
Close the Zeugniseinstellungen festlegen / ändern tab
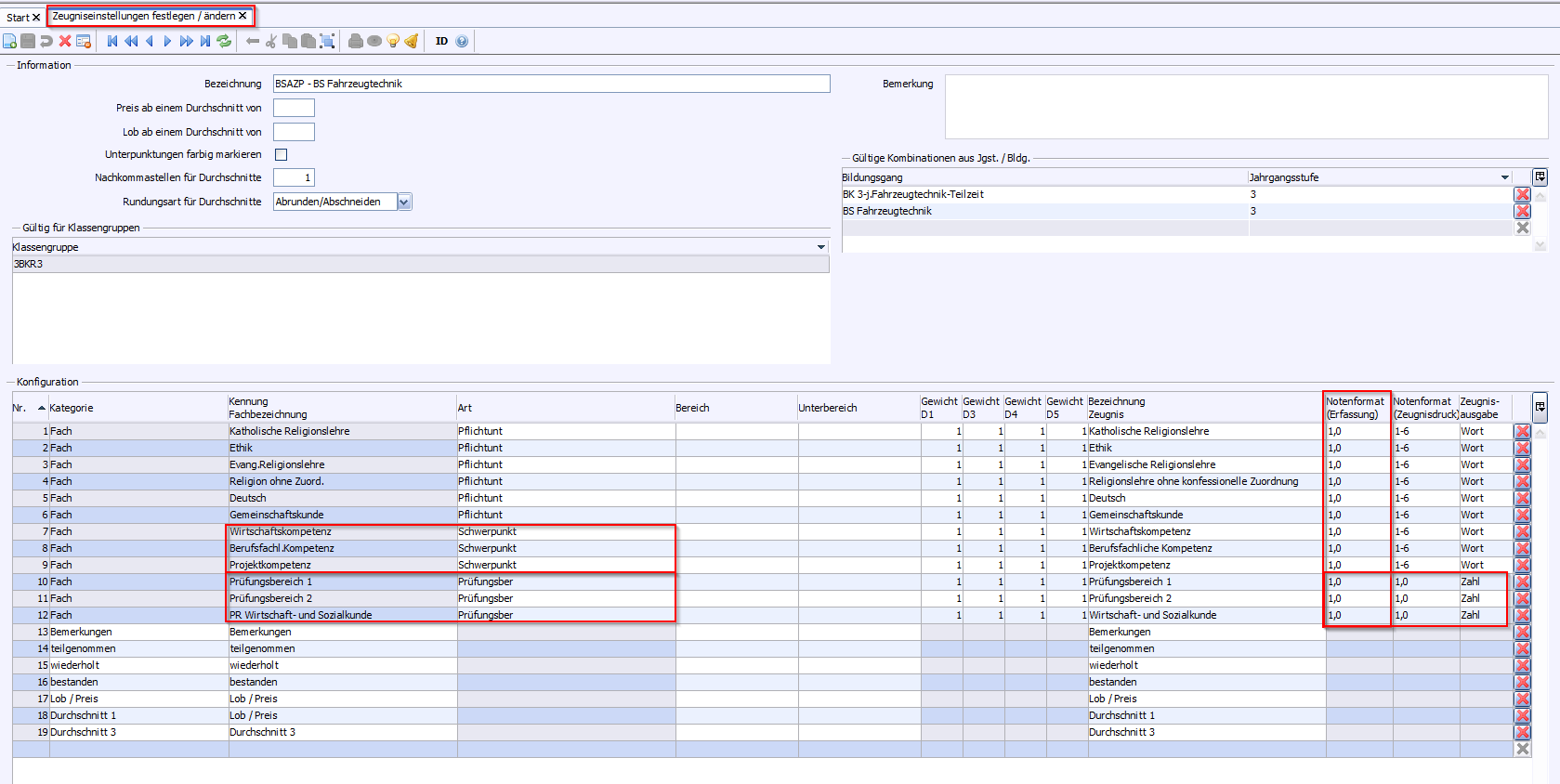coord(243,16)
